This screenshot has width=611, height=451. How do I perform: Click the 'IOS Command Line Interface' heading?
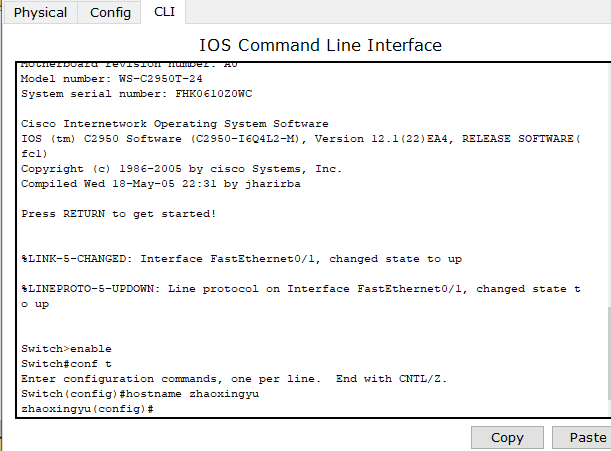pyautogui.click(x=320, y=45)
